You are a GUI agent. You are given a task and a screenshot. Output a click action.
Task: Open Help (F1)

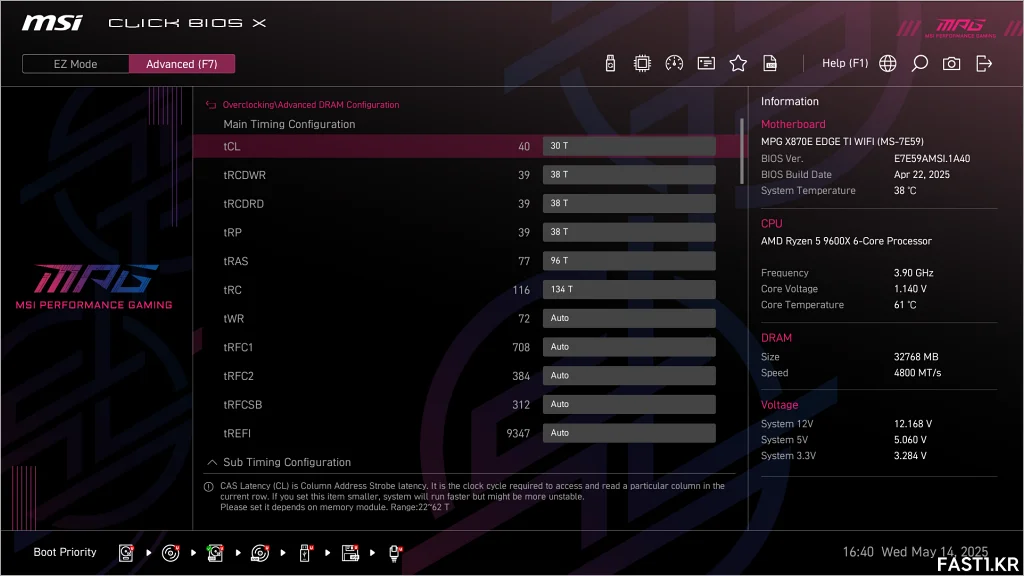pos(845,63)
